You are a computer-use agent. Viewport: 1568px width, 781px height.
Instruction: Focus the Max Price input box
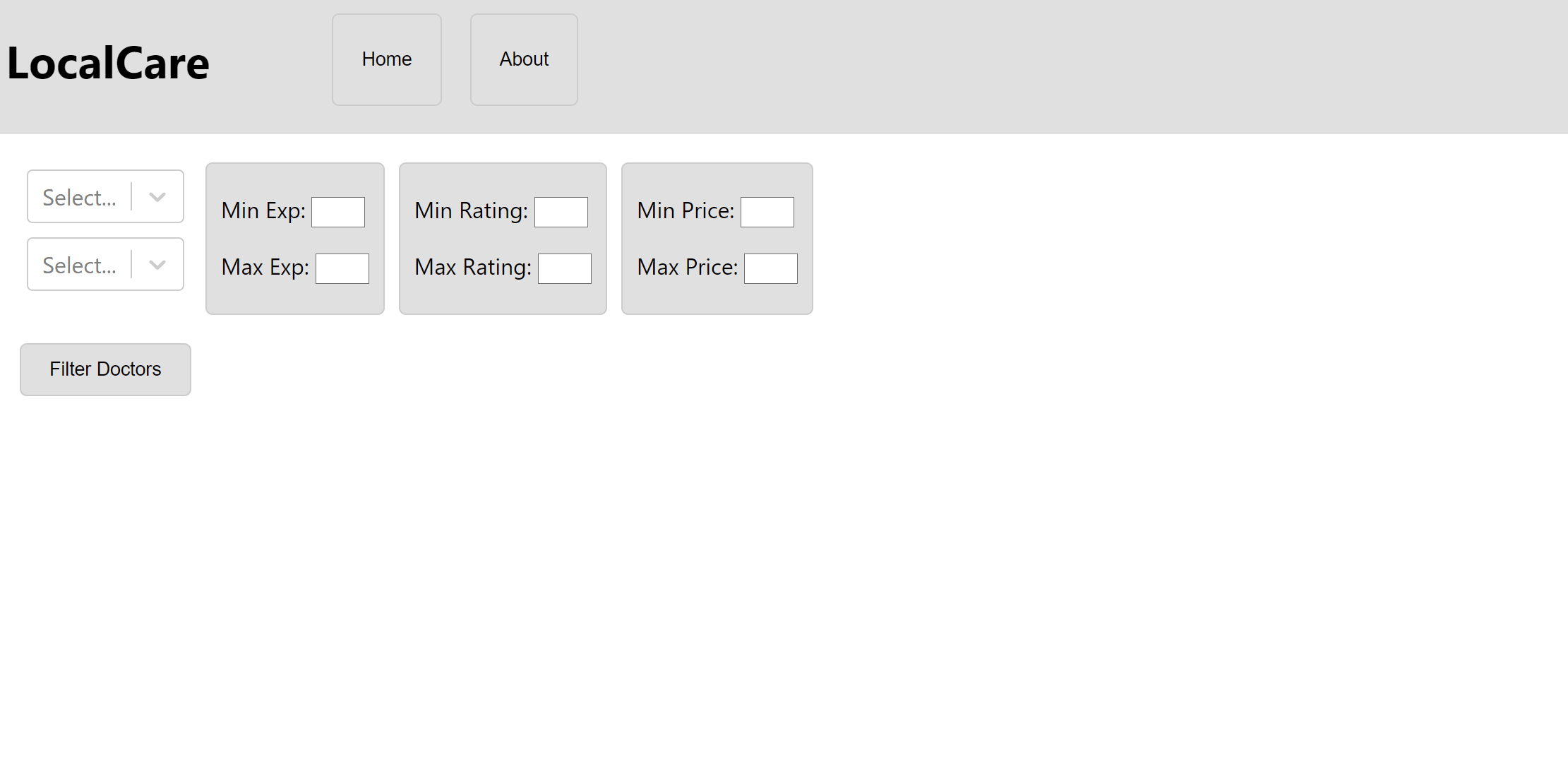[x=771, y=268]
